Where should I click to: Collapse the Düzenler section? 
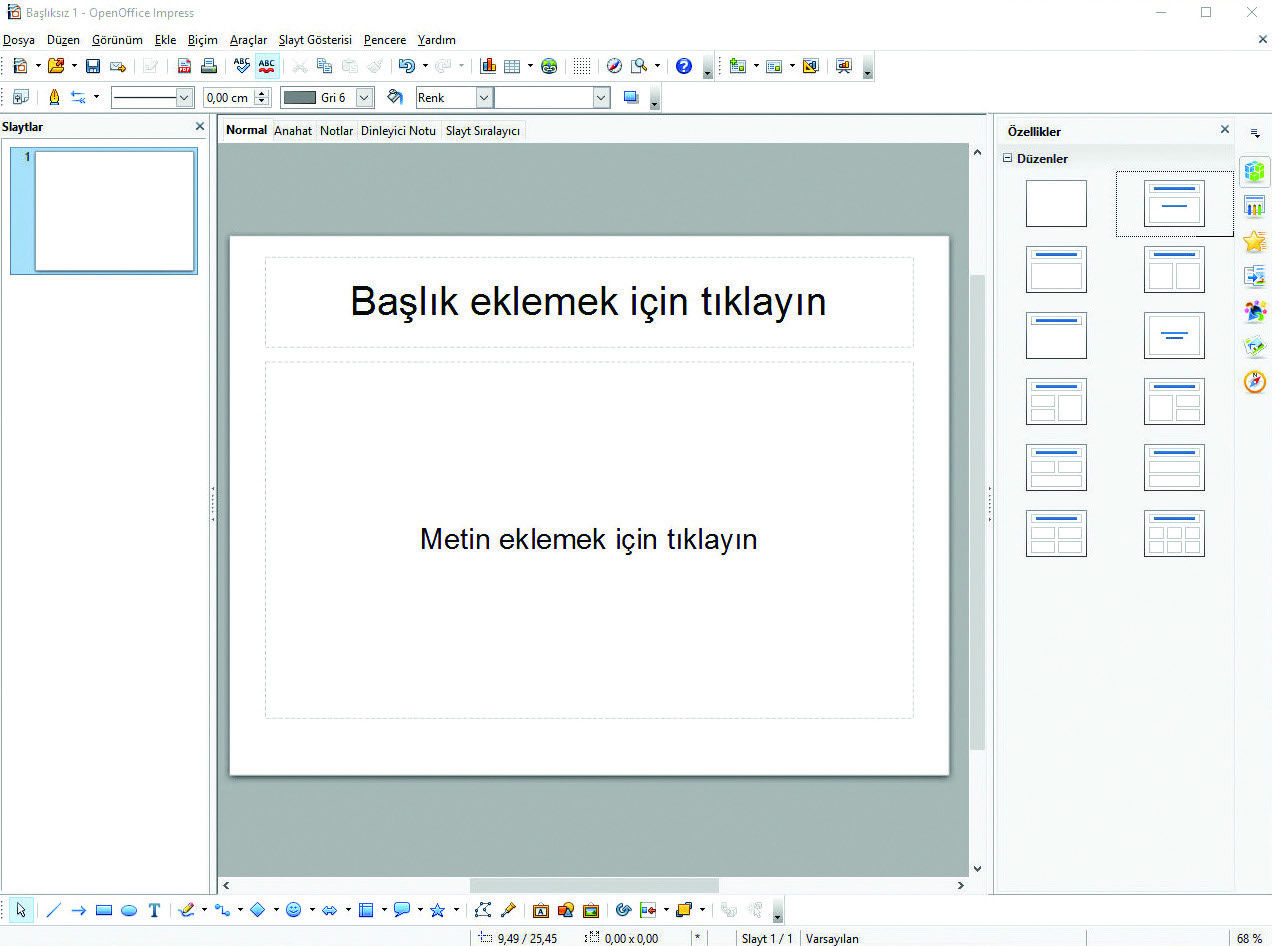click(x=1008, y=158)
